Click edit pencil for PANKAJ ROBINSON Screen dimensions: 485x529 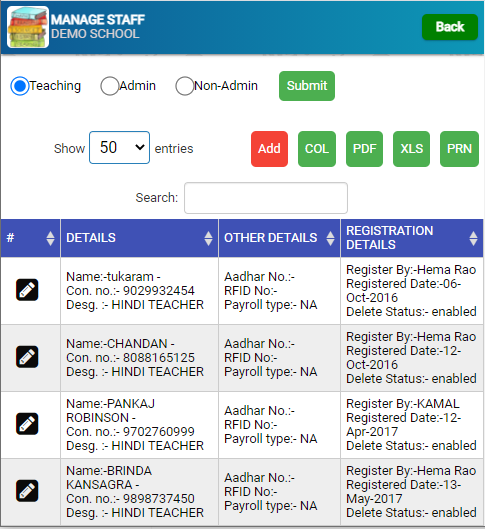(27, 424)
